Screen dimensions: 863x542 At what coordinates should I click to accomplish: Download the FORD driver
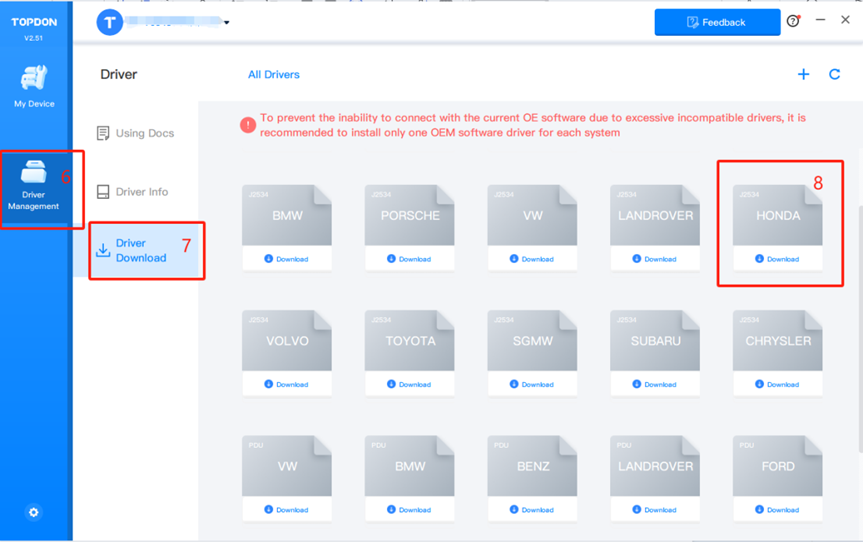[x=778, y=510]
